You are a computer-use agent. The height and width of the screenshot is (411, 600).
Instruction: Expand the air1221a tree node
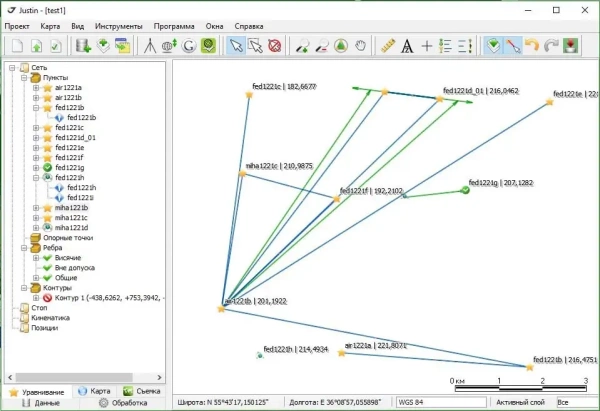point(36,88)
